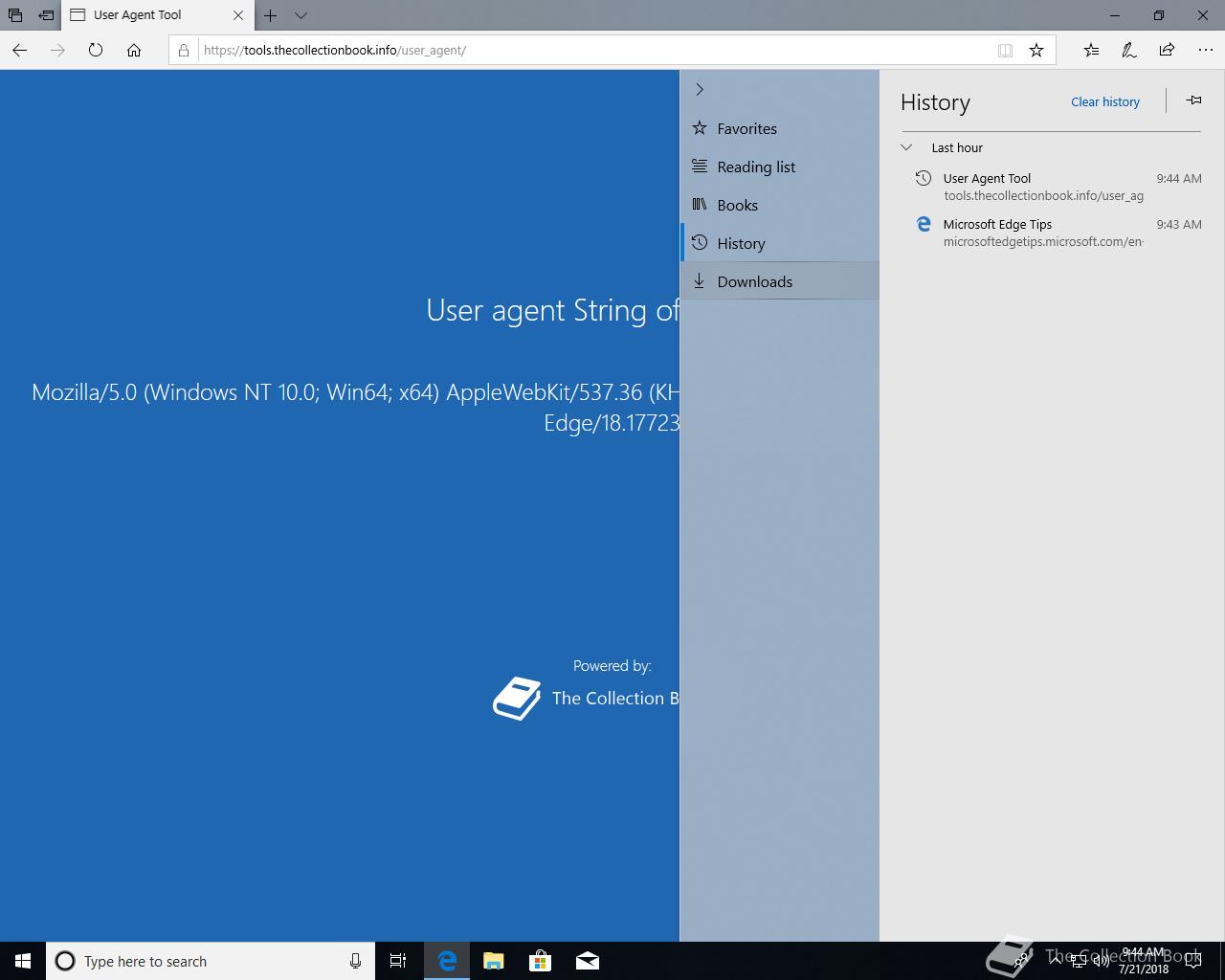Viewport: 1225px width, 980px height.
Task: Activate Cortana voice microphone
Action: (x=355, y=961)
